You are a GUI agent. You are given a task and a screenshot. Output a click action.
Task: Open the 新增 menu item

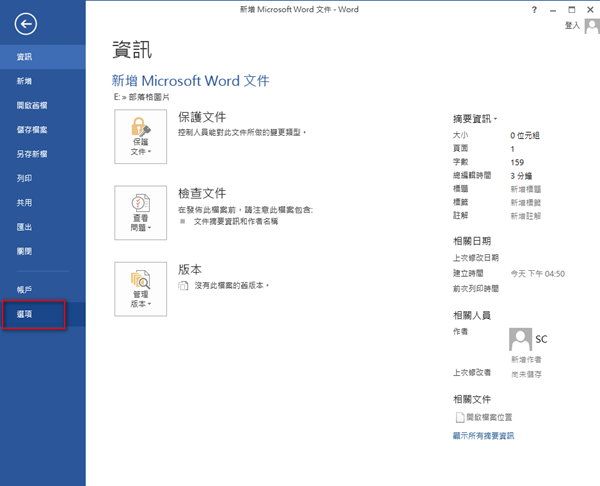point(42,81)
